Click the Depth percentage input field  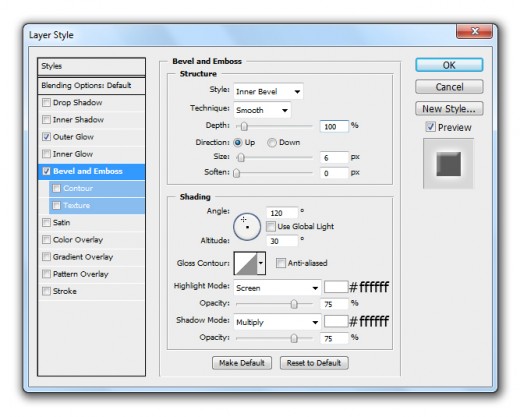coord(334,126)
